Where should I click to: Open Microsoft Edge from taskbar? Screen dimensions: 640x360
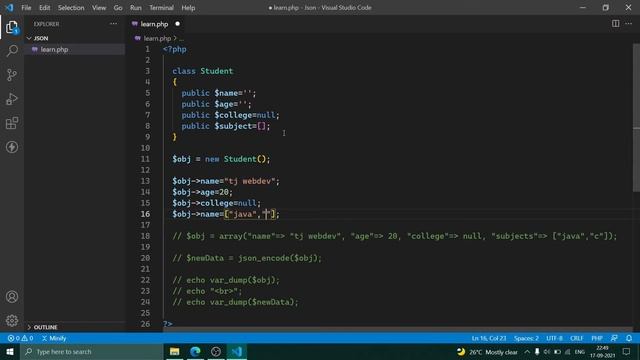pos(196,352)
